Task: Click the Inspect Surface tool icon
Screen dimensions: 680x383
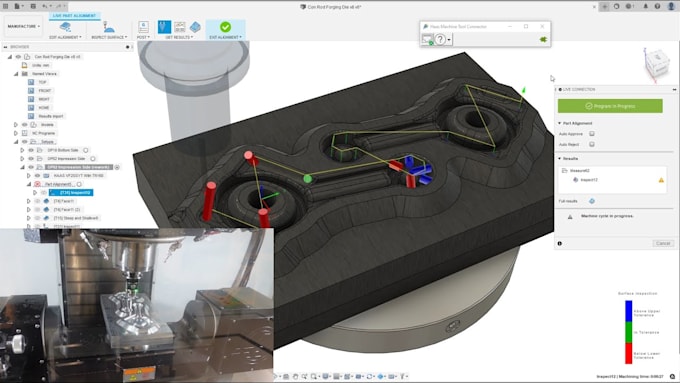Action: click(x=108, y=27)
